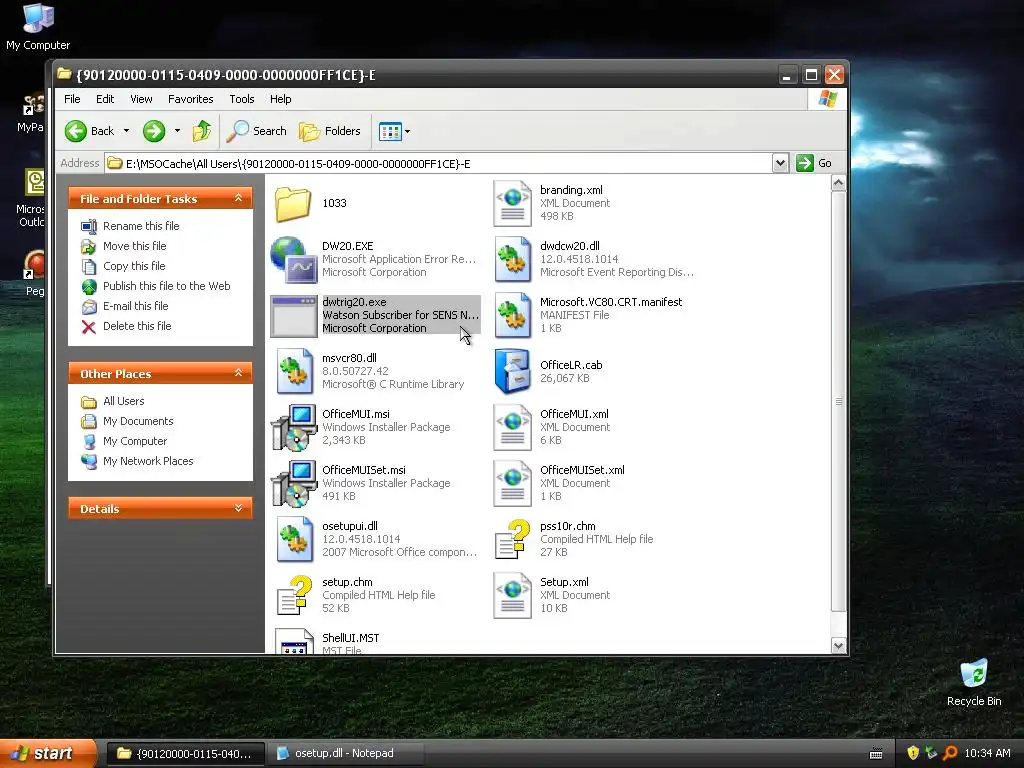Select the dwtrig20.exe window icon
This screenshot has width=1024, height=768.
click(x=293, y=316)
